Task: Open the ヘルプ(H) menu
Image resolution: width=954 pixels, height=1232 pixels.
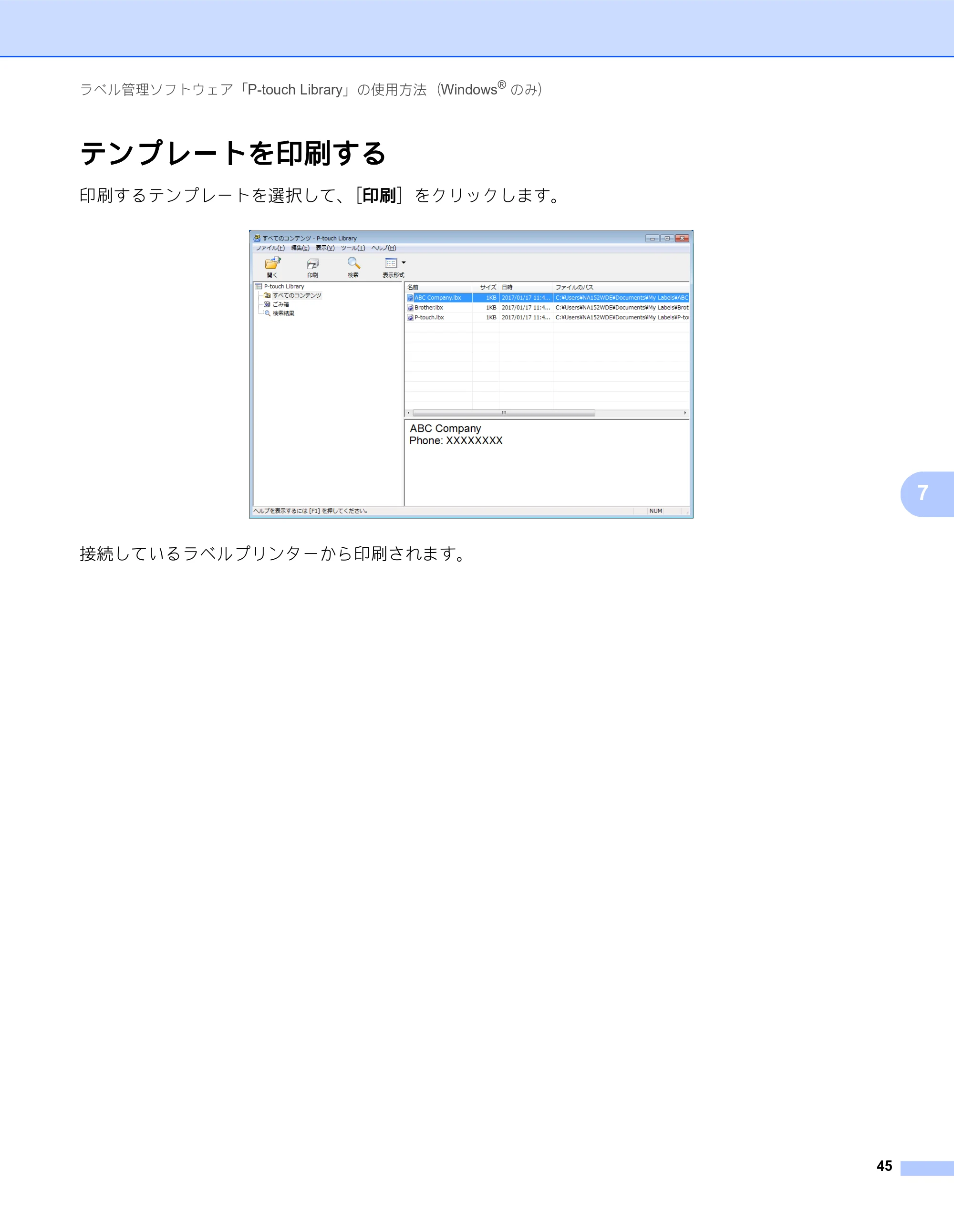Action: tap(384, 248)
